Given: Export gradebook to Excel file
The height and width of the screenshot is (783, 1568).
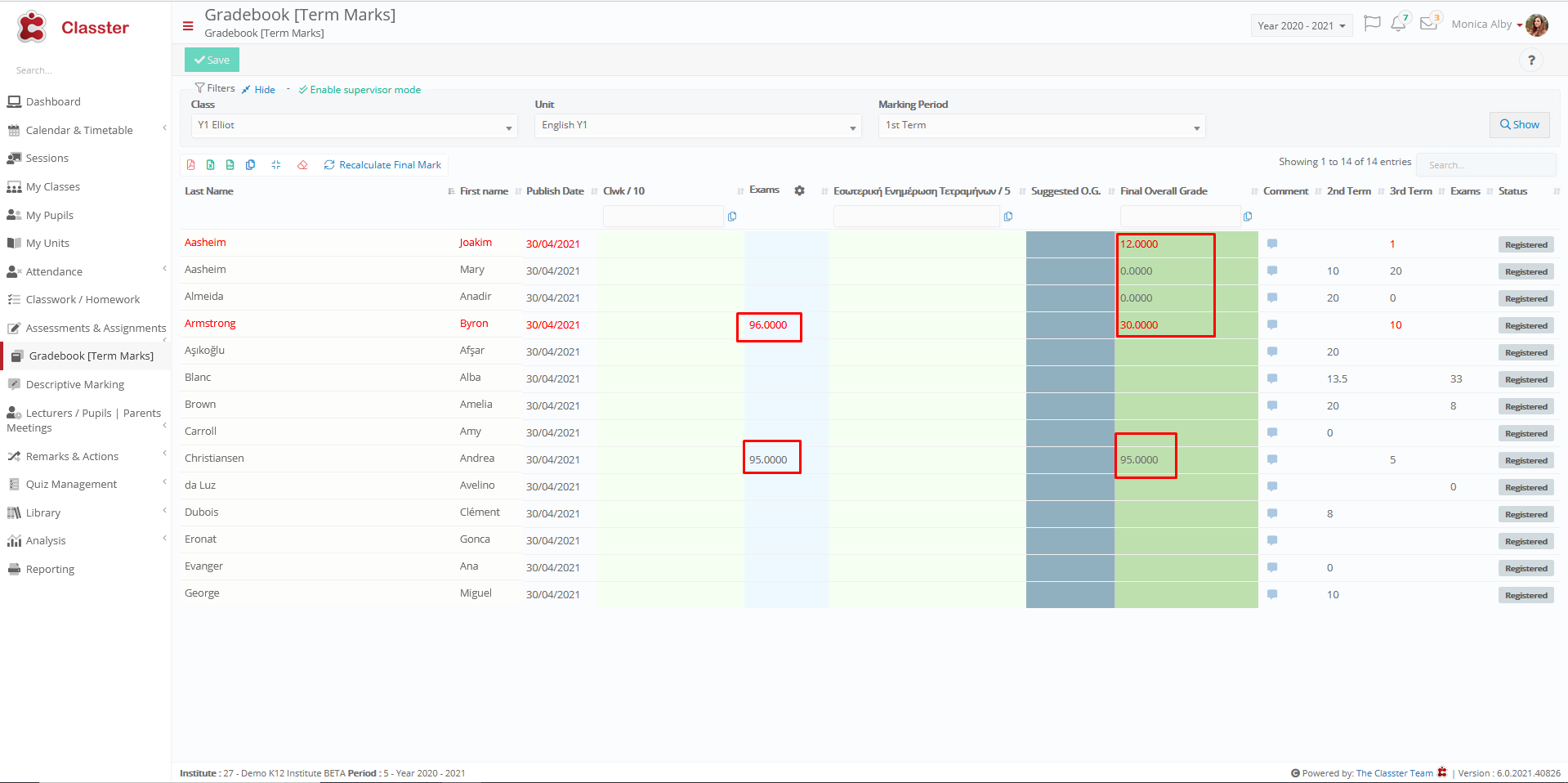Looking at the screenshot, I should point(210,165).
